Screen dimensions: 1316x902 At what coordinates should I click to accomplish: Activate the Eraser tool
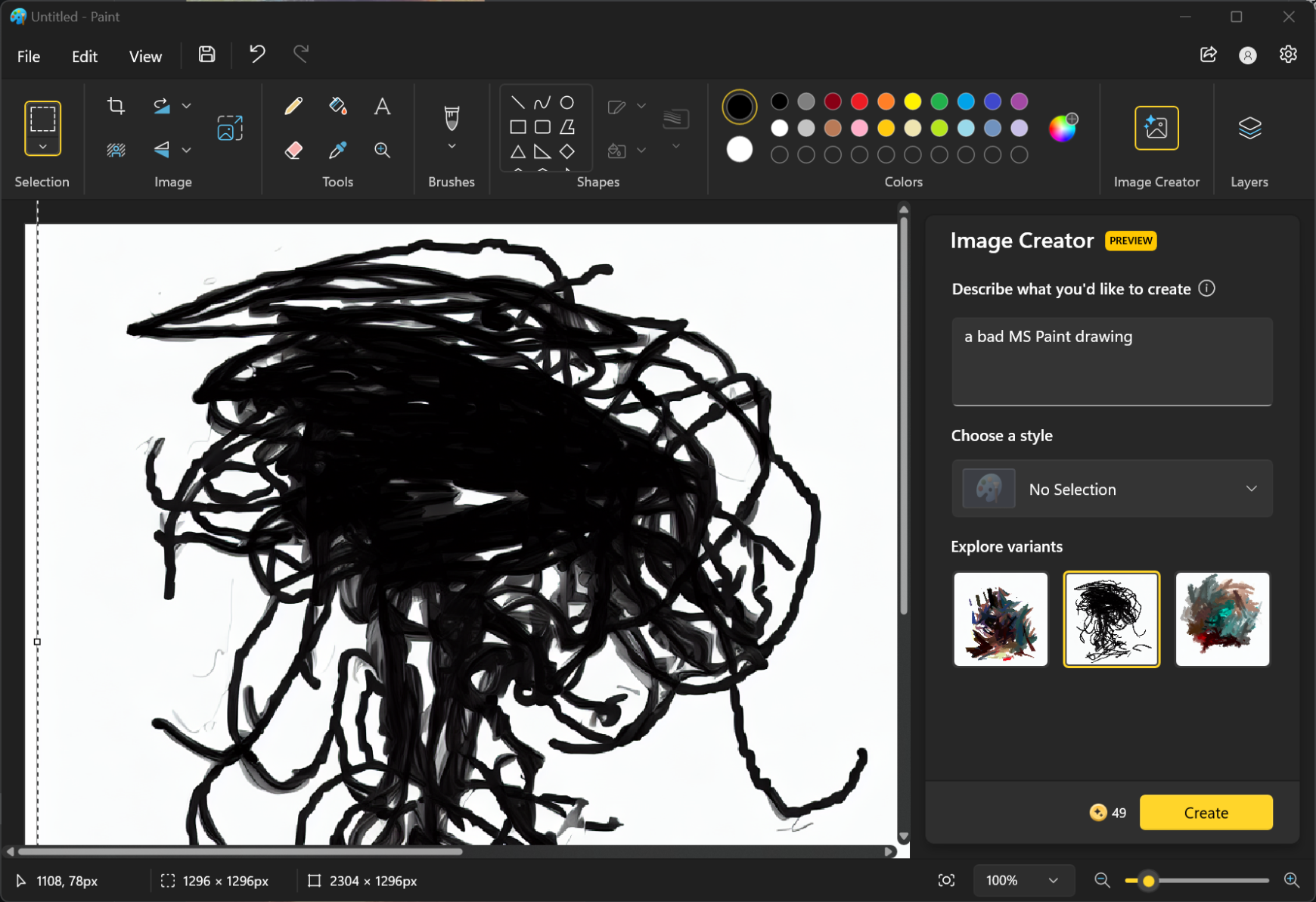pos(293,150)
